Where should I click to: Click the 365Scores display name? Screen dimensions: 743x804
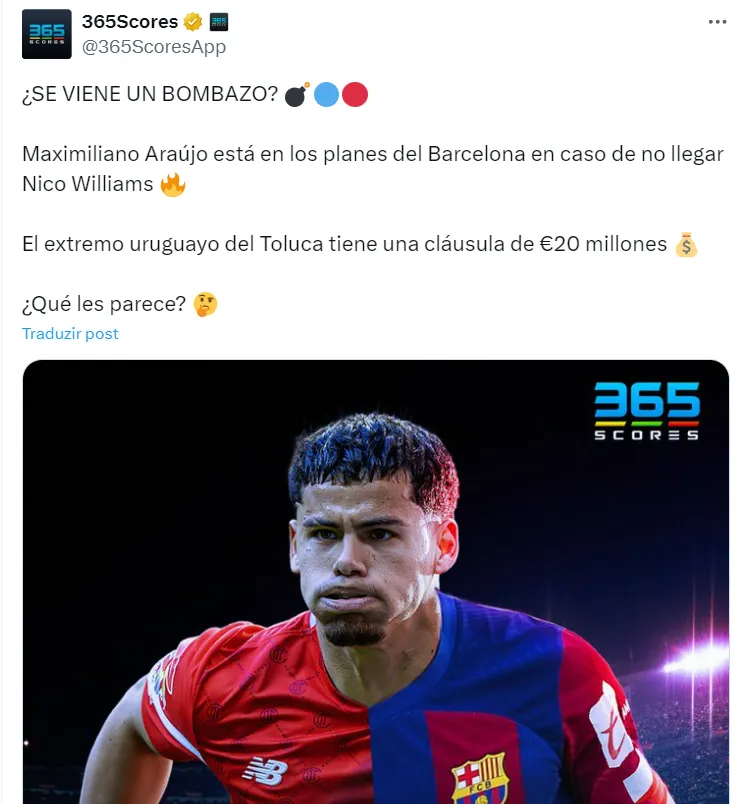click(130, 22)
